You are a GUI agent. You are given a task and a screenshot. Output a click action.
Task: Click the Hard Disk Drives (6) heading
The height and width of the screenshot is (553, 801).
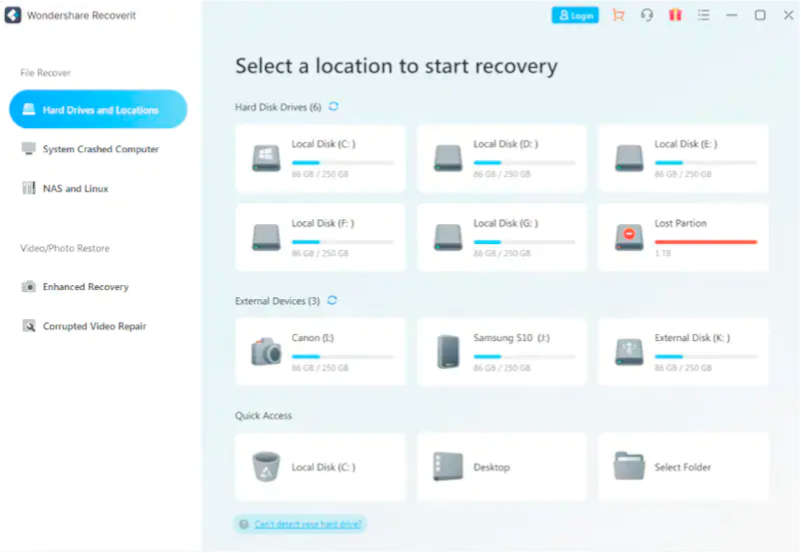[x=278, y=107]
